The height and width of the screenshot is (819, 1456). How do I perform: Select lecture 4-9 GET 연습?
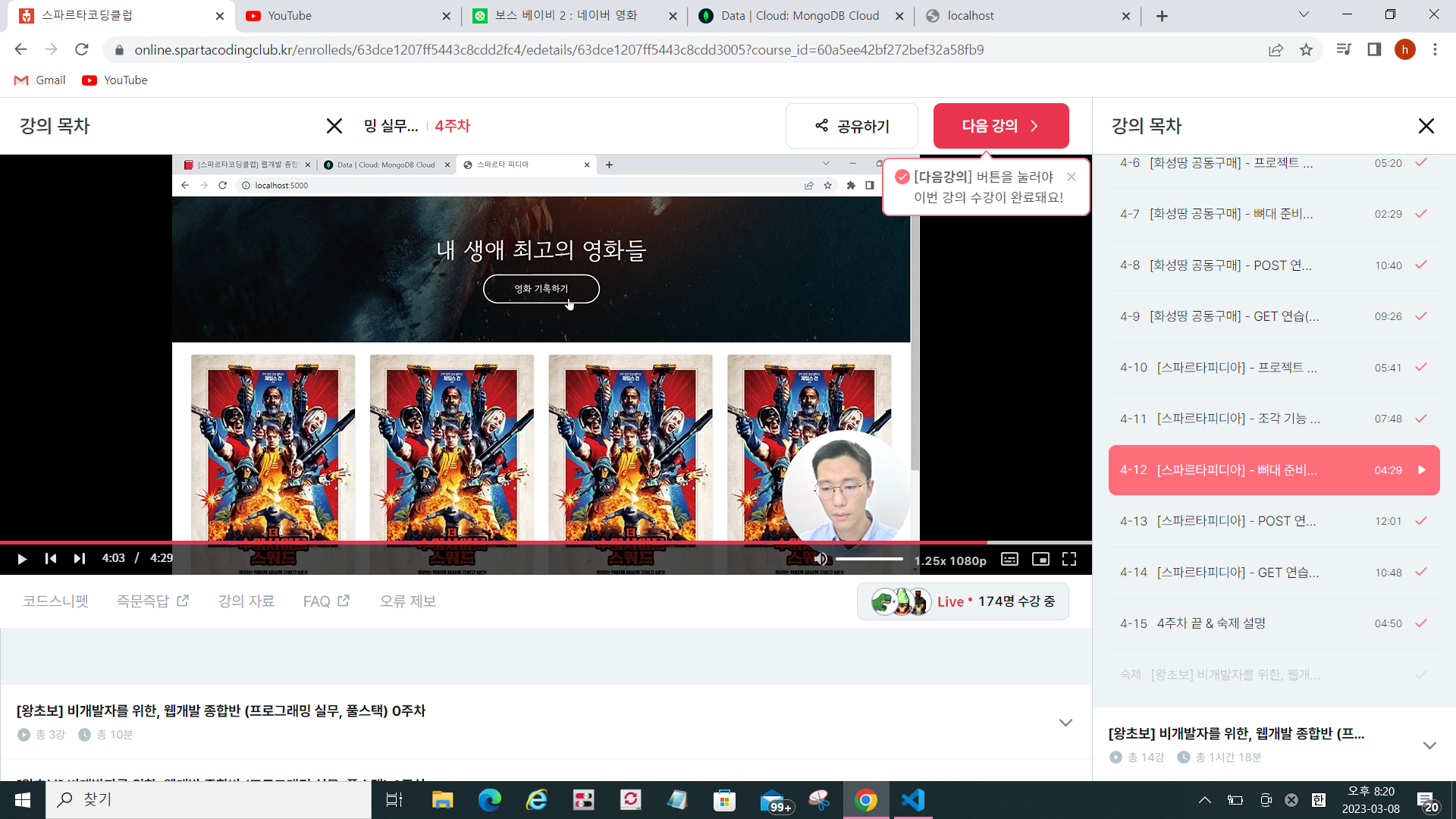click(x=1274, y=316)
